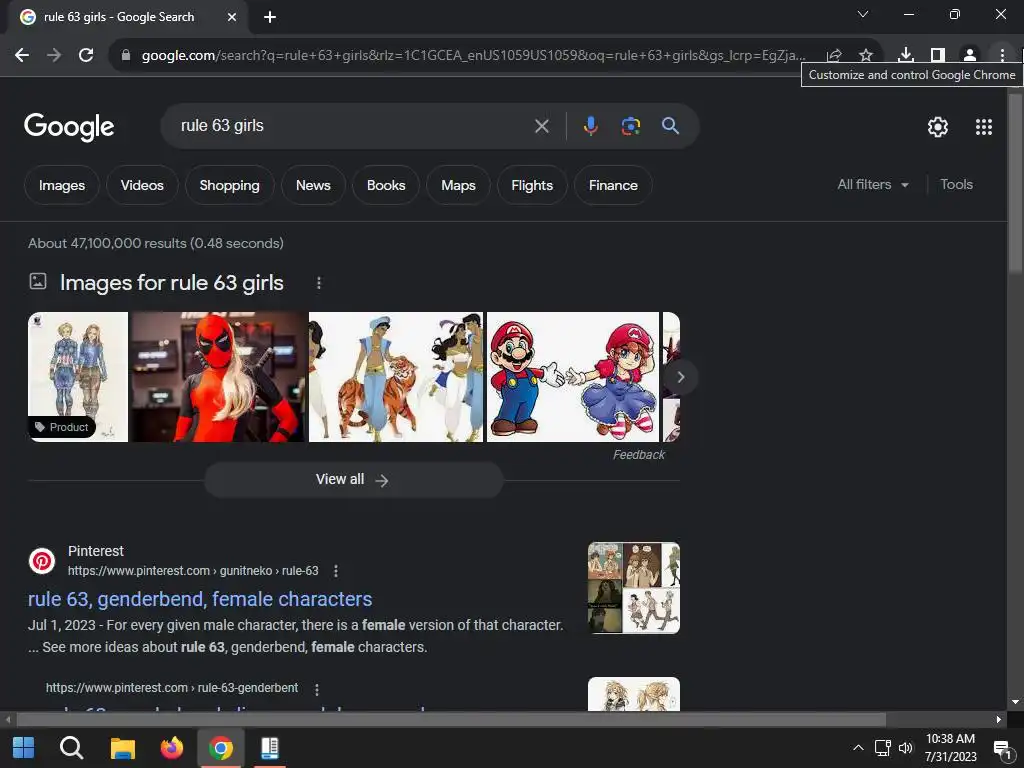This screenshot has width=1024, height=768.
Task: Switch to Books results
Action: pyautogui.click(x=386, y=185)
